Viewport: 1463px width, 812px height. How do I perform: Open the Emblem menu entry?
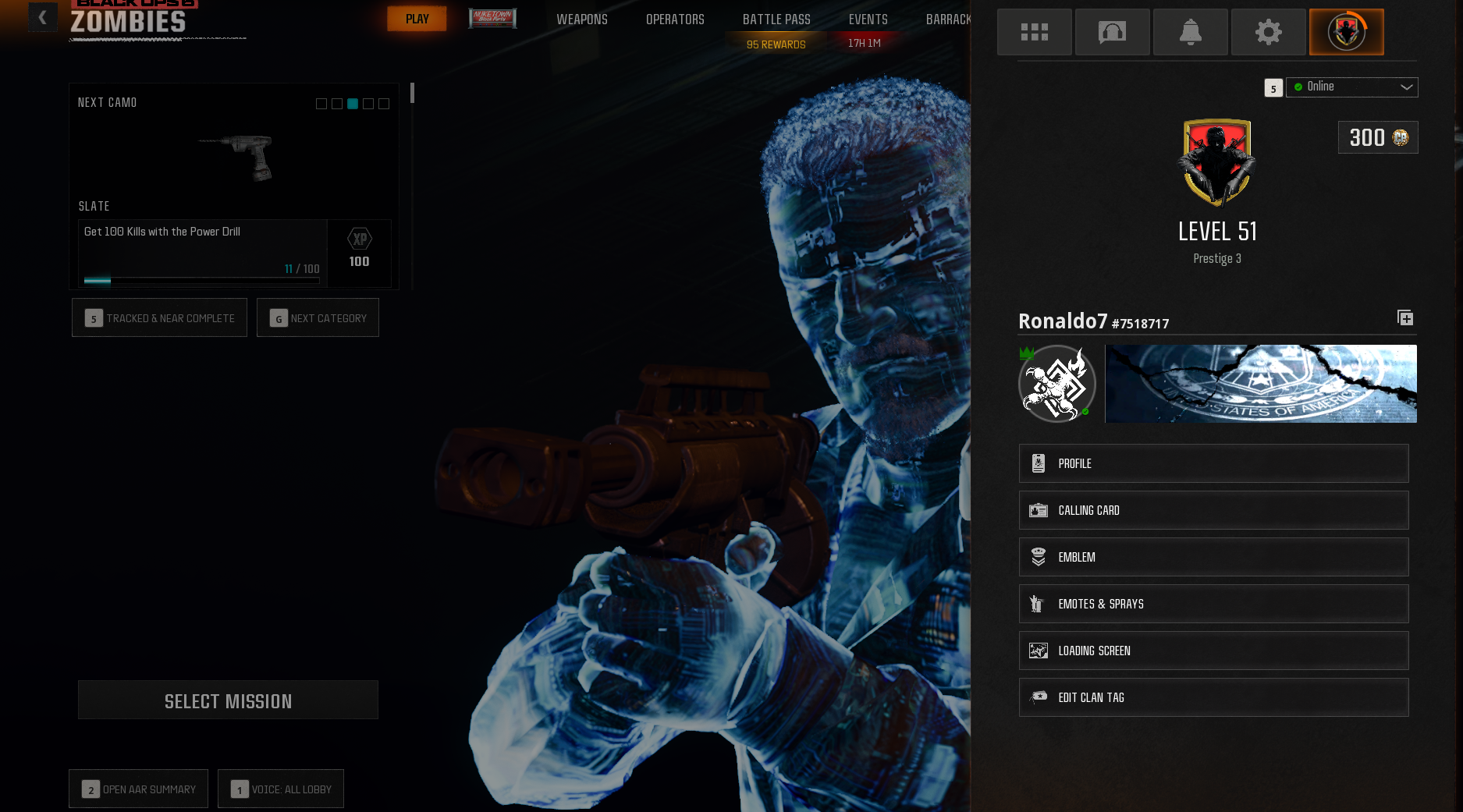1213,557
